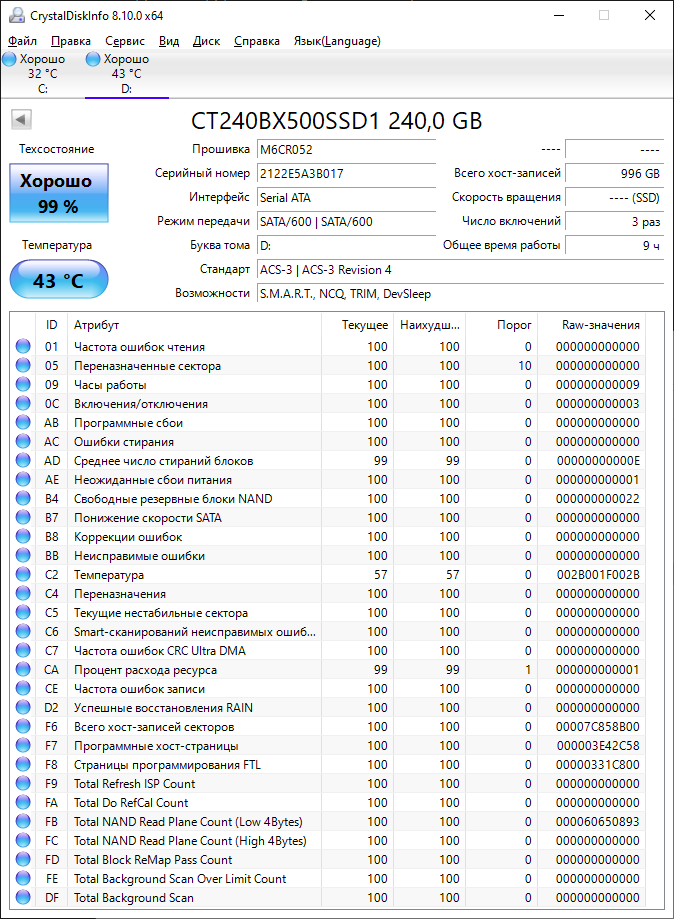674x919 pixels.
Task: Click status orb of attribute C5 row
Action: click(x=23, y=612)
